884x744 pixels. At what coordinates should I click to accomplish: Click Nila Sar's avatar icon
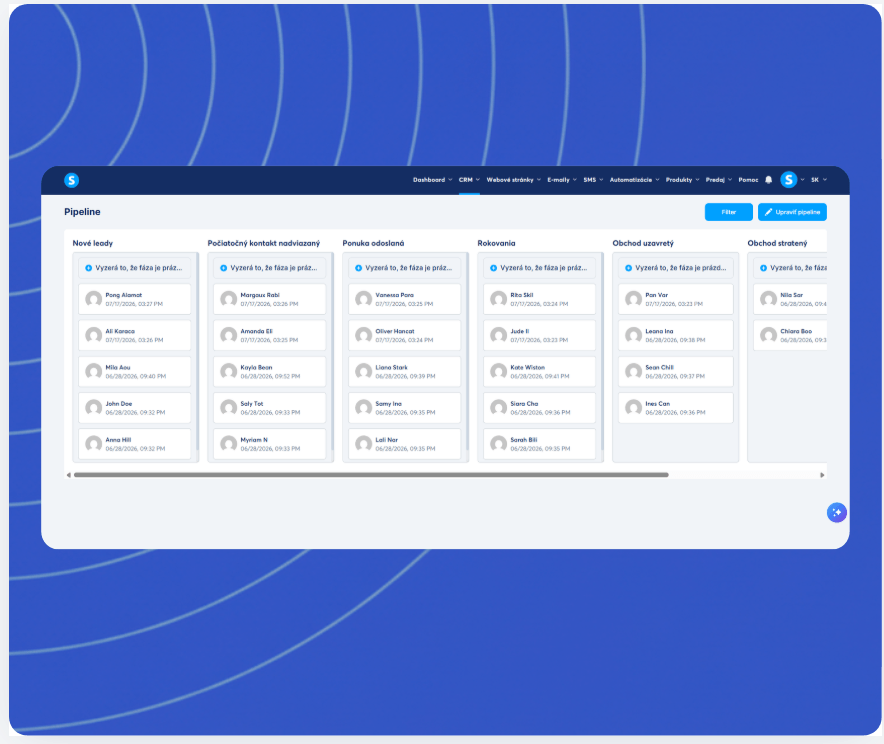click(768, 299)
